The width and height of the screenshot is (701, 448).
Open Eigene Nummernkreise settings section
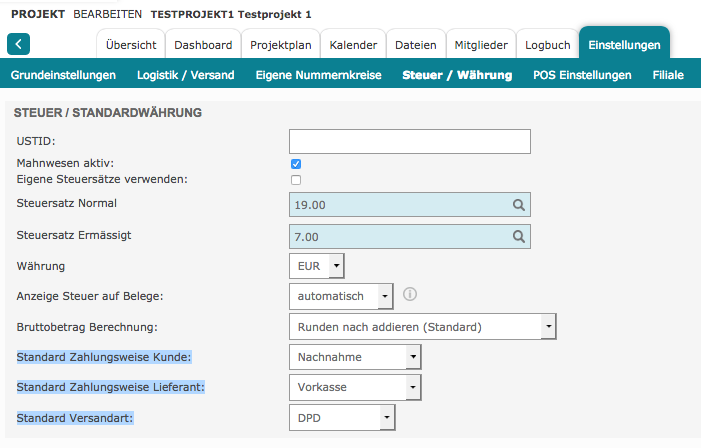point(318,75)
